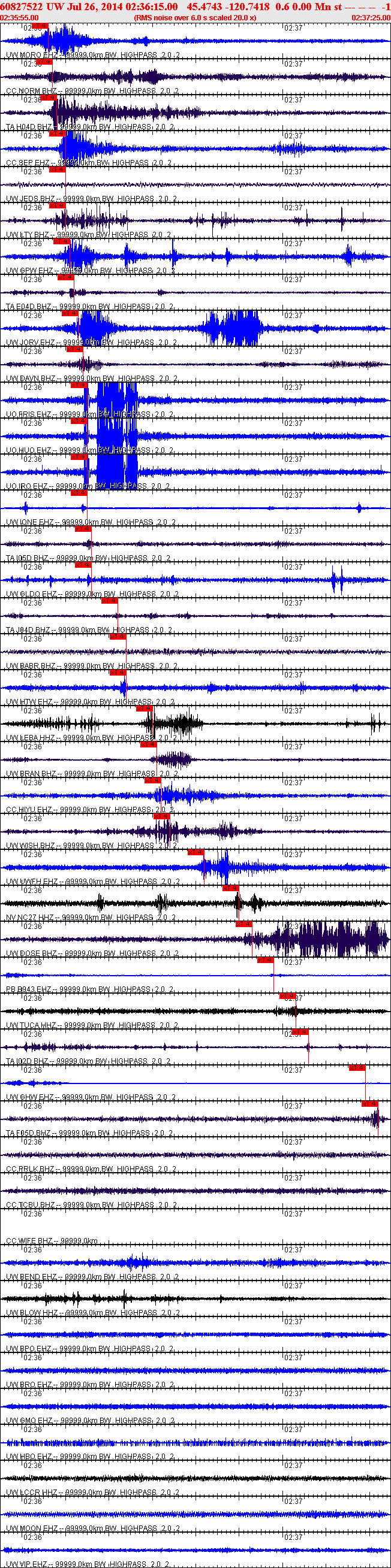Select the UW WISH BHZ station label
The width and height of the screenshot is (391, 1568).
tap(92, 846)
